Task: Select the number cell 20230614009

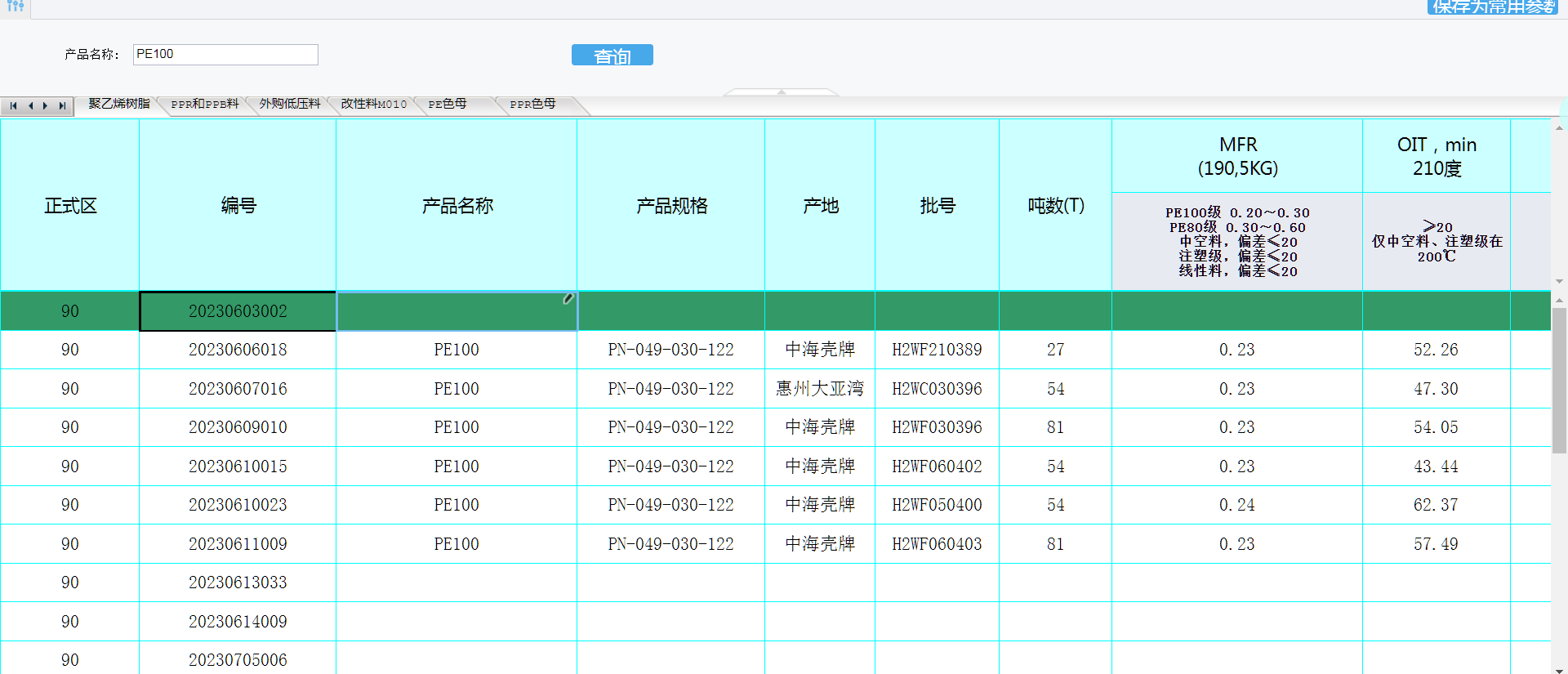Action: click(x=238, y=622)
